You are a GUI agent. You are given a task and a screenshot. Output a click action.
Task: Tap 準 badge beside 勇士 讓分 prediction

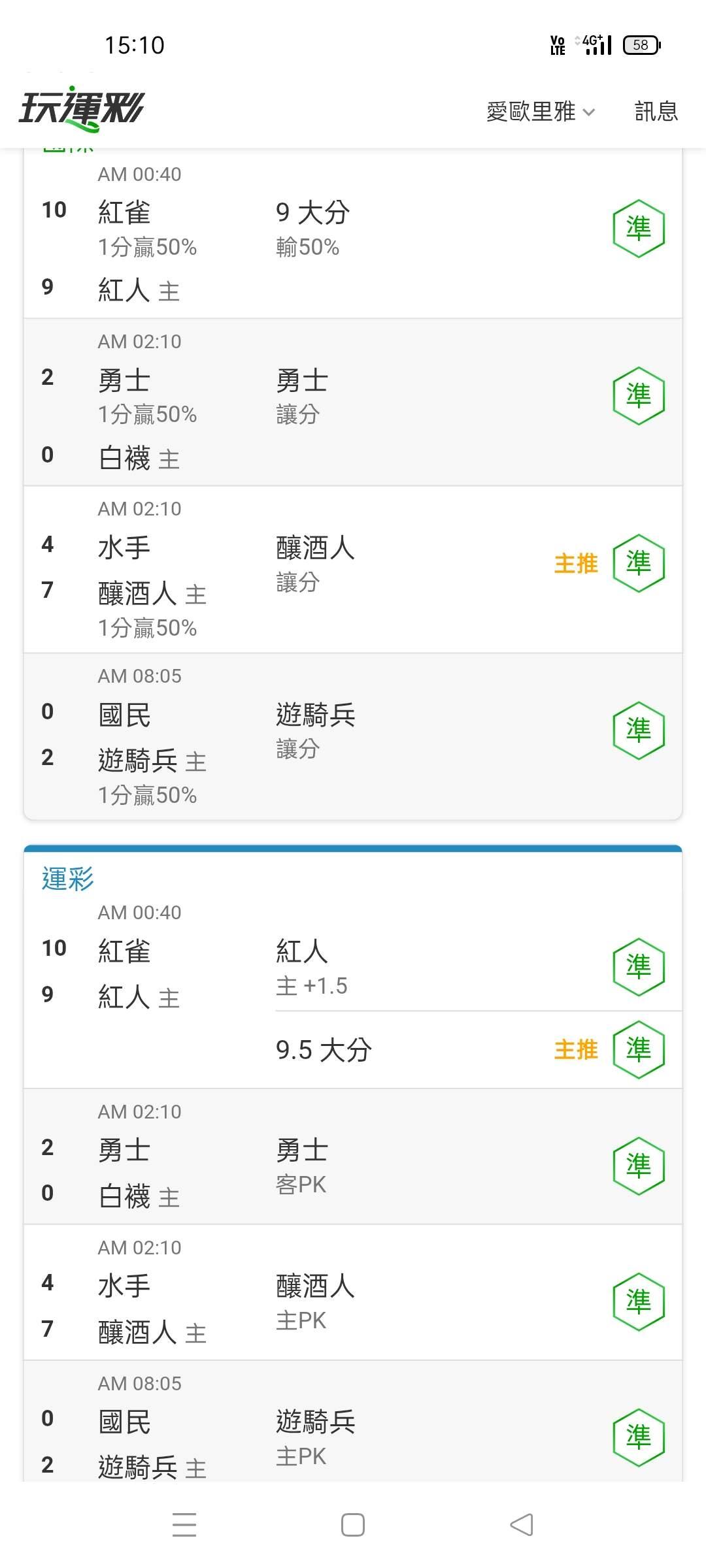click(639, 396)
